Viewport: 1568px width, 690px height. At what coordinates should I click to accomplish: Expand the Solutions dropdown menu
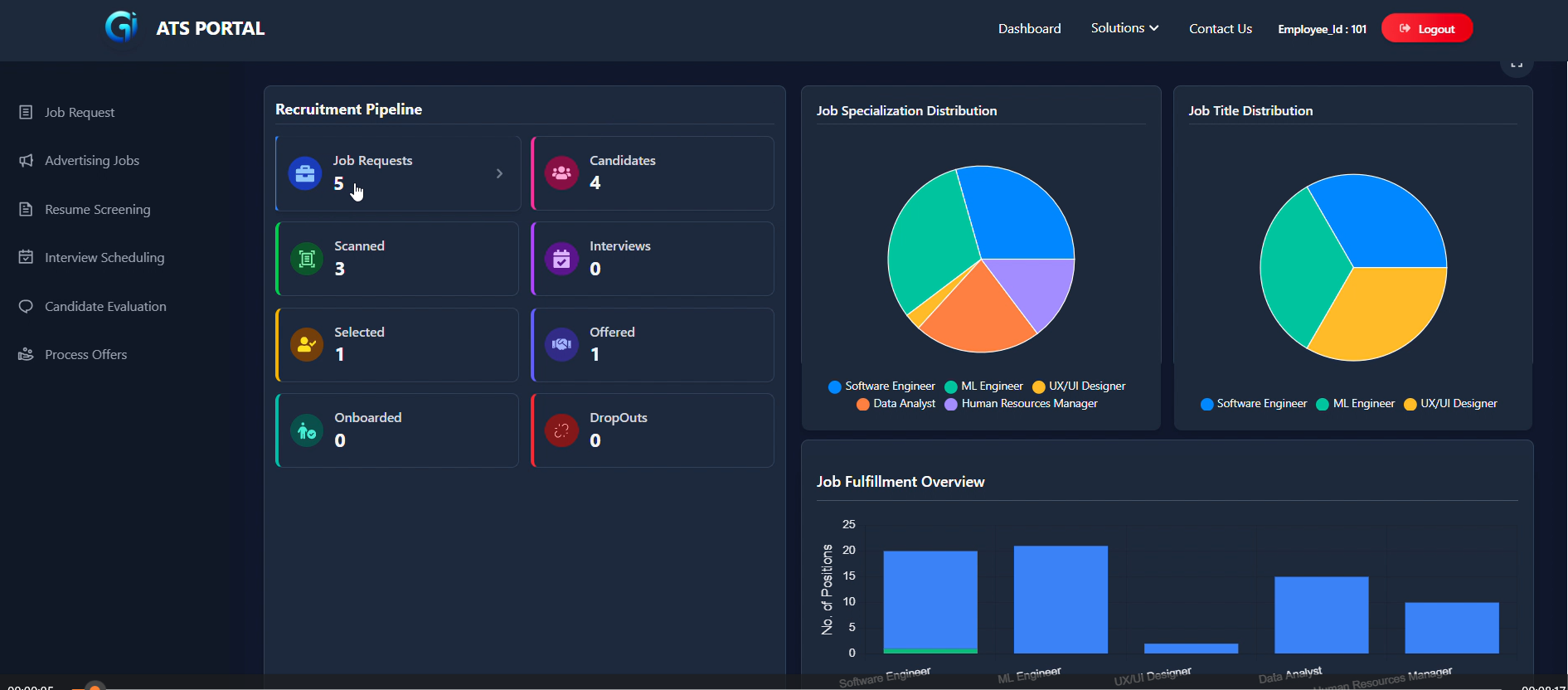tap(1124, 28)
